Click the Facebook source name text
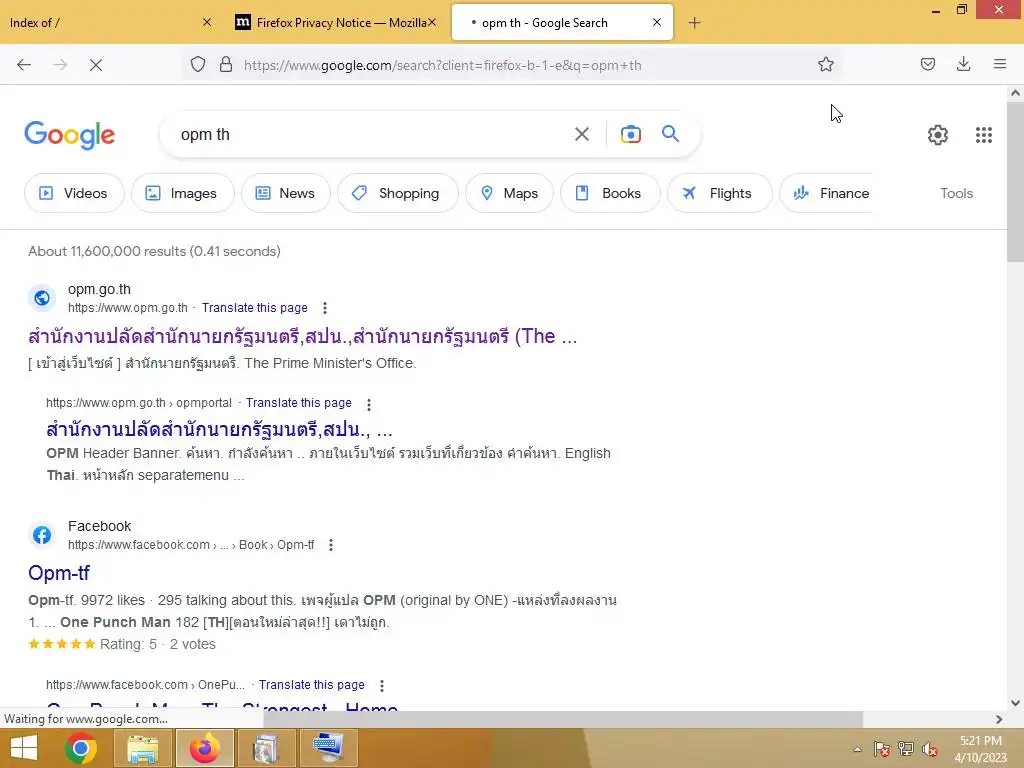Screen dimensions: 1024x768 click(x=99, y=526)
